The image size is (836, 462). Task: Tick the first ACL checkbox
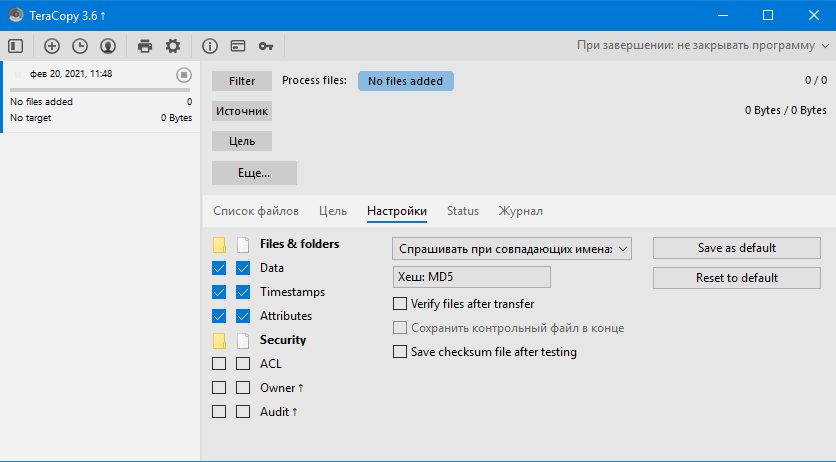[x=219, y=364]
